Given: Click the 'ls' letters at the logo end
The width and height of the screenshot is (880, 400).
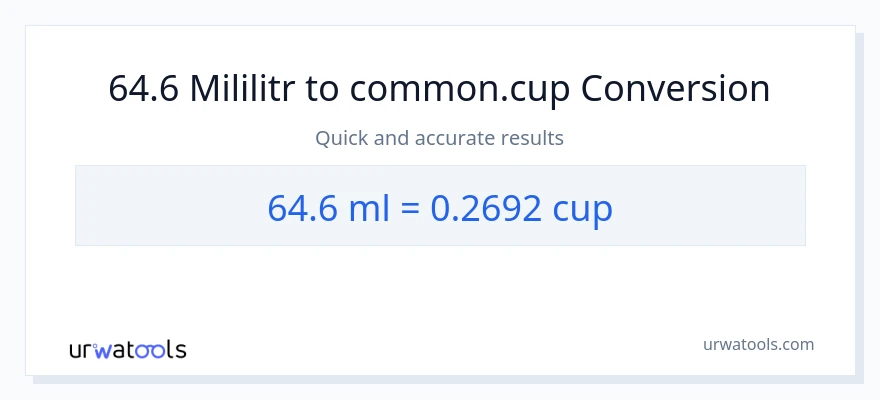Looking at the screenshot, I should pyautogui.click(x=175, y=350).
